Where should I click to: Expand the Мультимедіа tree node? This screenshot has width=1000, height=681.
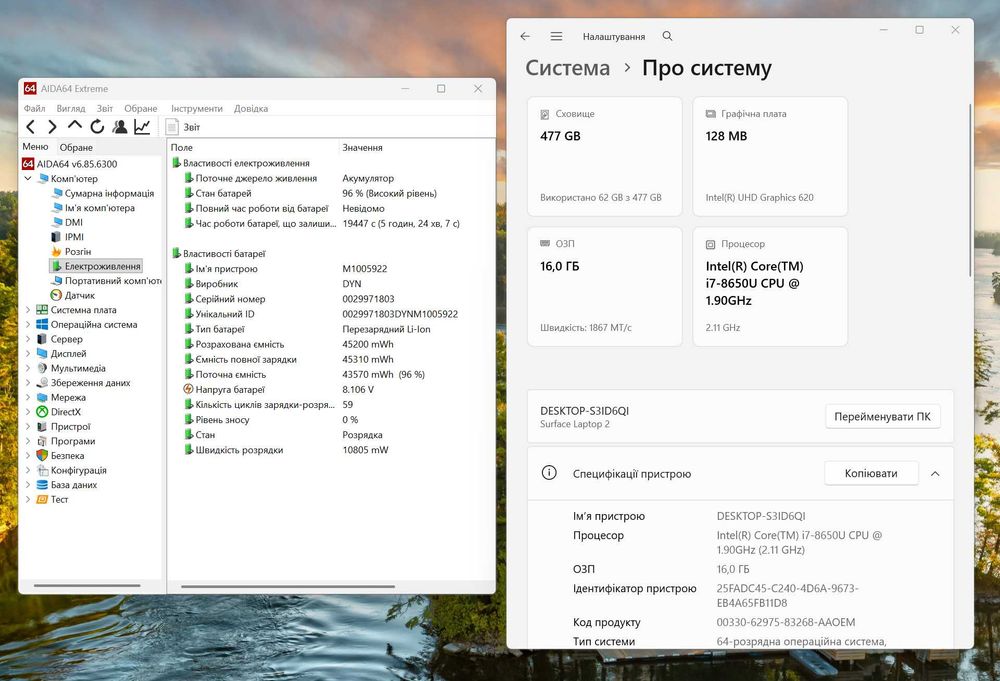(27, 369)
